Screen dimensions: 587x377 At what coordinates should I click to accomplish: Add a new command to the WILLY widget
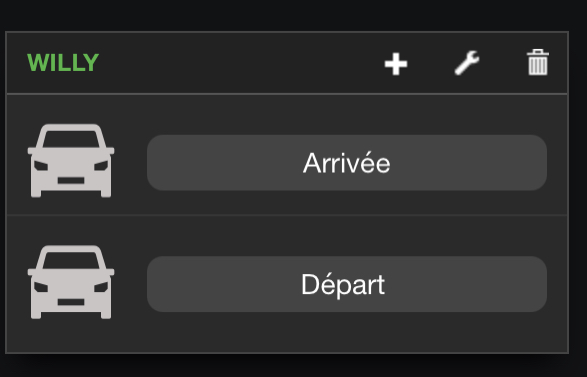[x=396, y=64]
